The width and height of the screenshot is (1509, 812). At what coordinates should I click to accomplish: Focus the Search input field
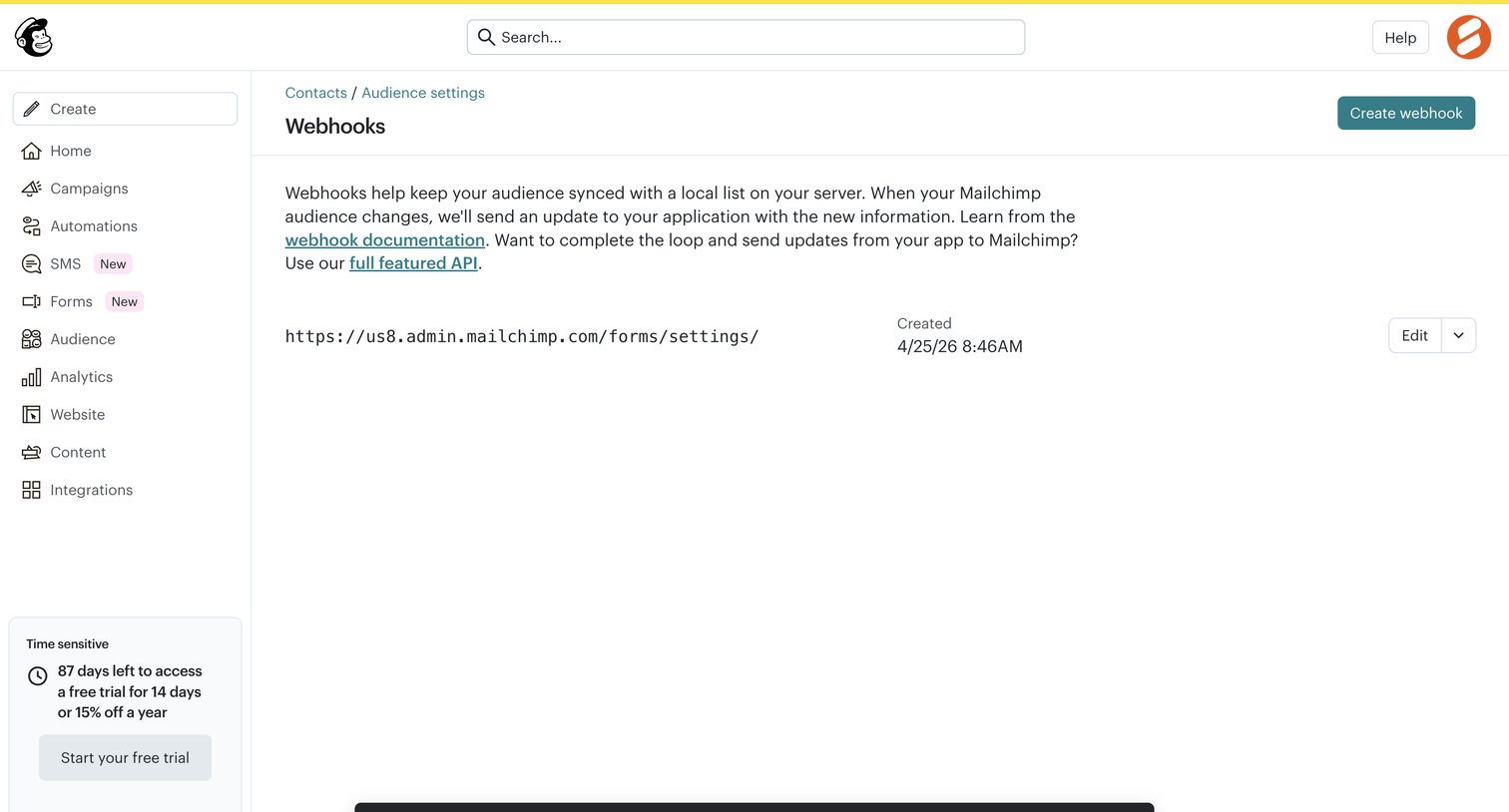(746, 37)
